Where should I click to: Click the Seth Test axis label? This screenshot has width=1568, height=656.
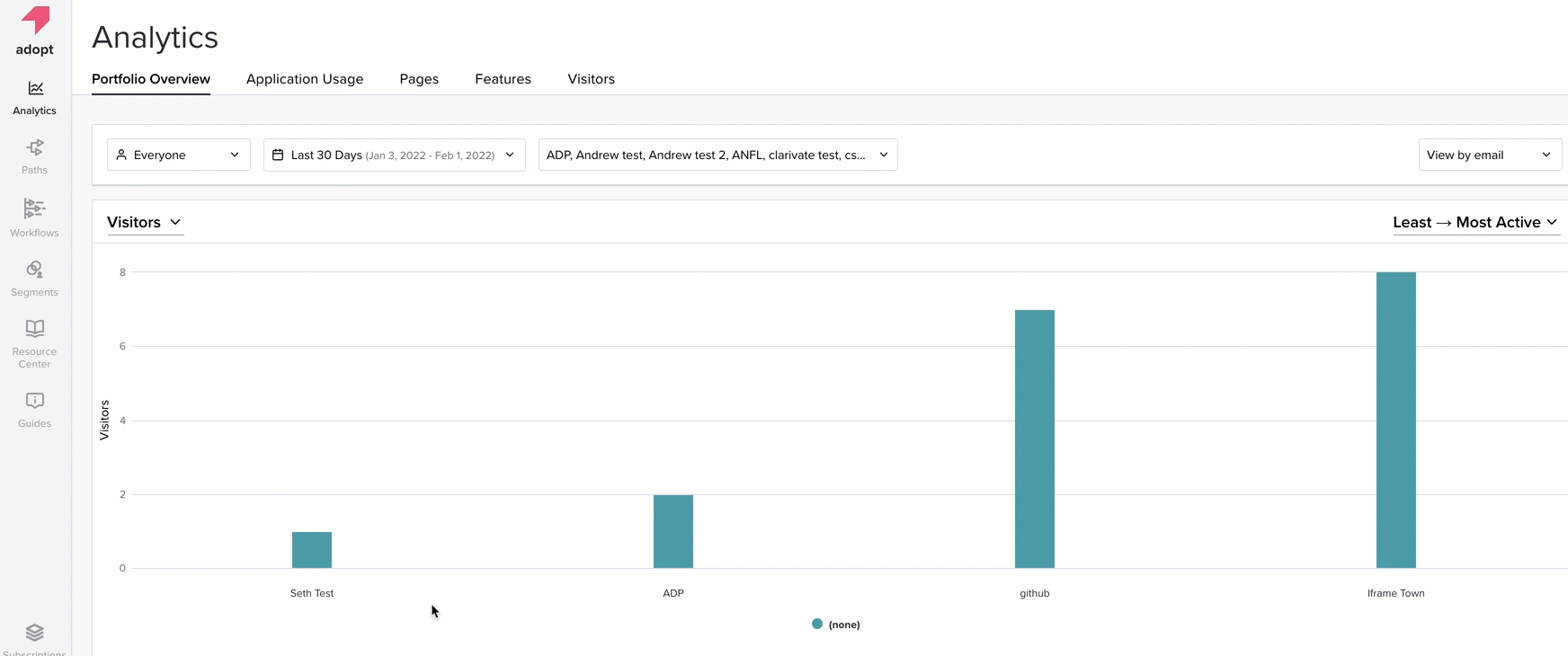(x=312, y=593)
